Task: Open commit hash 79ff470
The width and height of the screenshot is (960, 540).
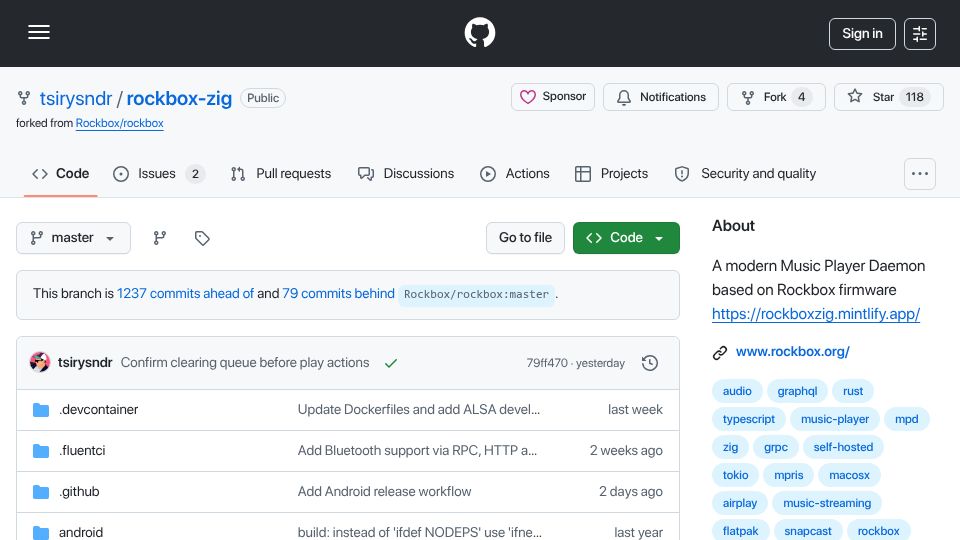Action: point(547,363)
